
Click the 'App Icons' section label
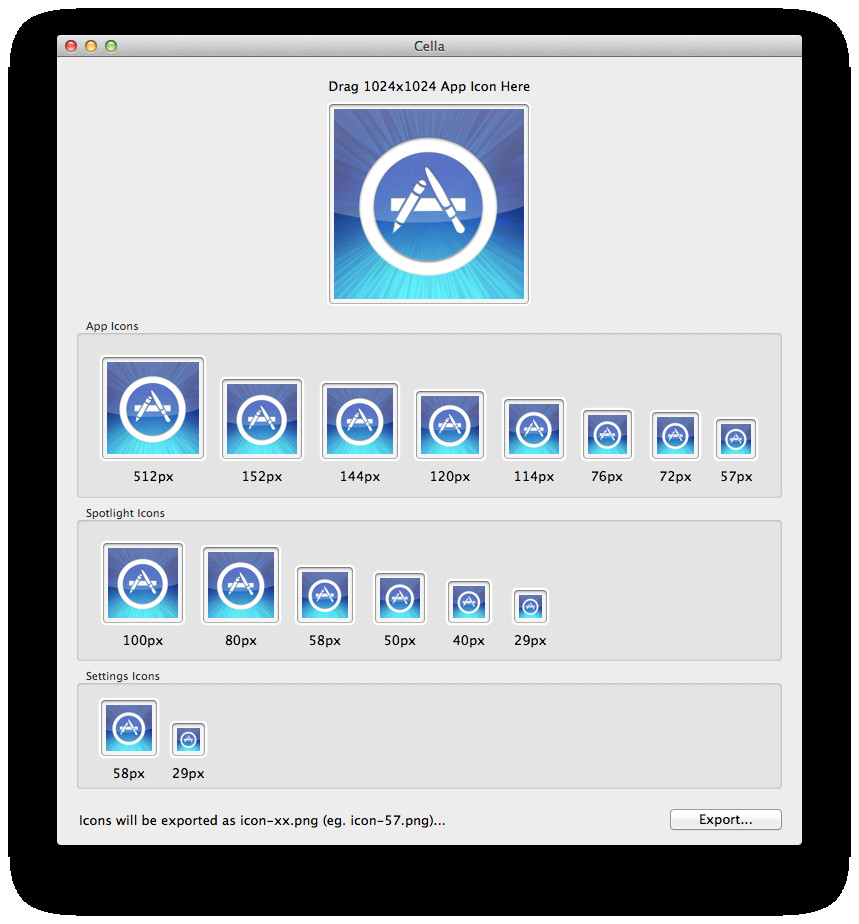pos(112,326)
